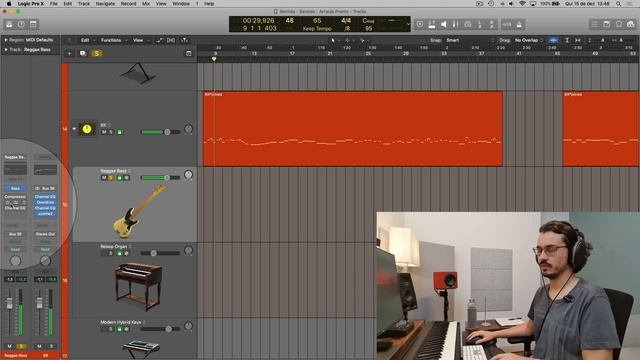Toggle the solo speaker button in control bar
This screenshot has width=640, height=360.
(x=444, y=24)
